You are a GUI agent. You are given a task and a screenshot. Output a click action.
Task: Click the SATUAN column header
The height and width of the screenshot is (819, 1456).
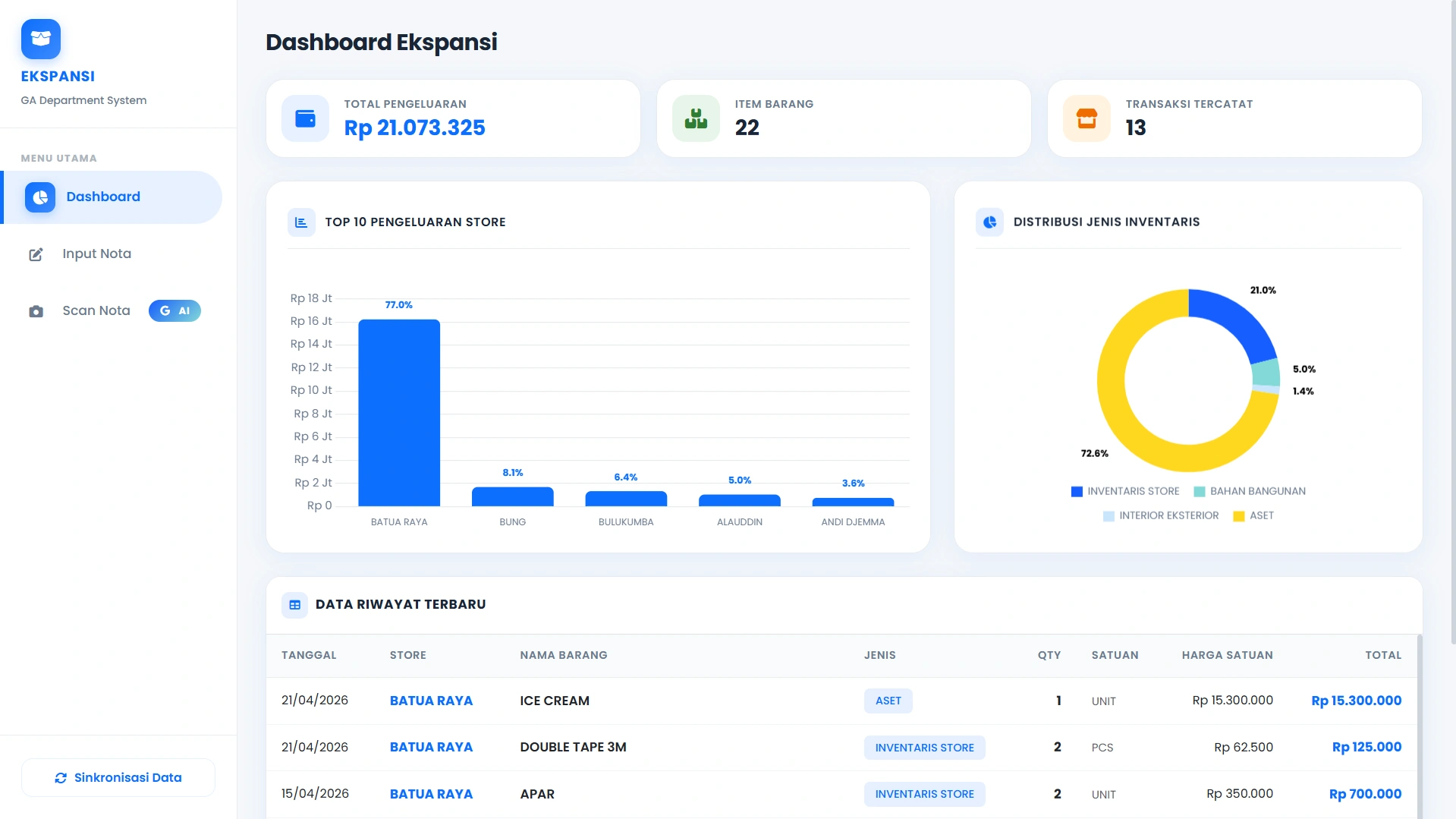point(1115,655)
